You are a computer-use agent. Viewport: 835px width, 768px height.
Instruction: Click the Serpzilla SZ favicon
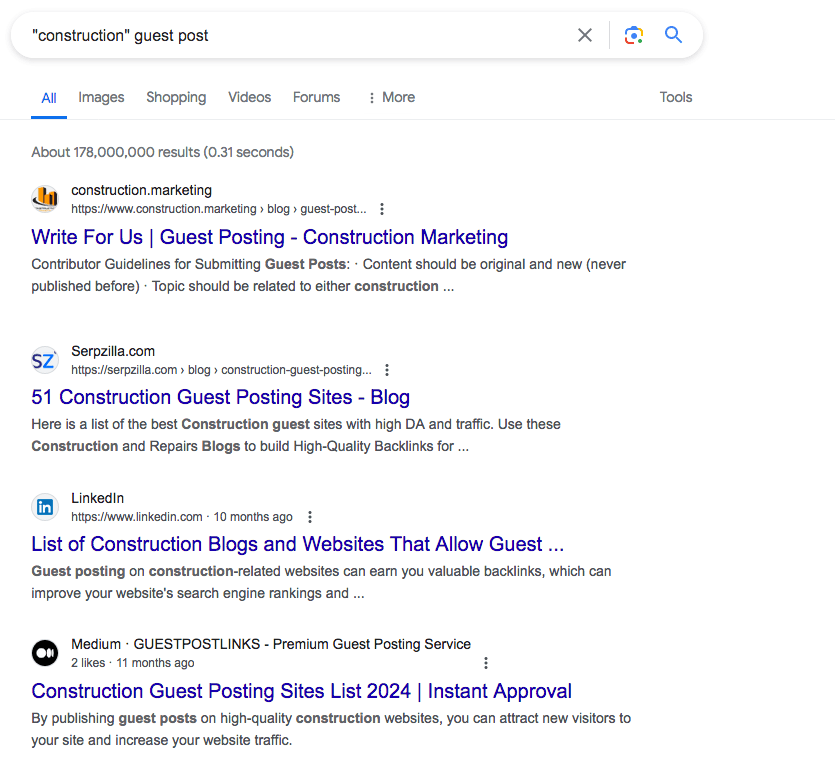coord(45,360)
